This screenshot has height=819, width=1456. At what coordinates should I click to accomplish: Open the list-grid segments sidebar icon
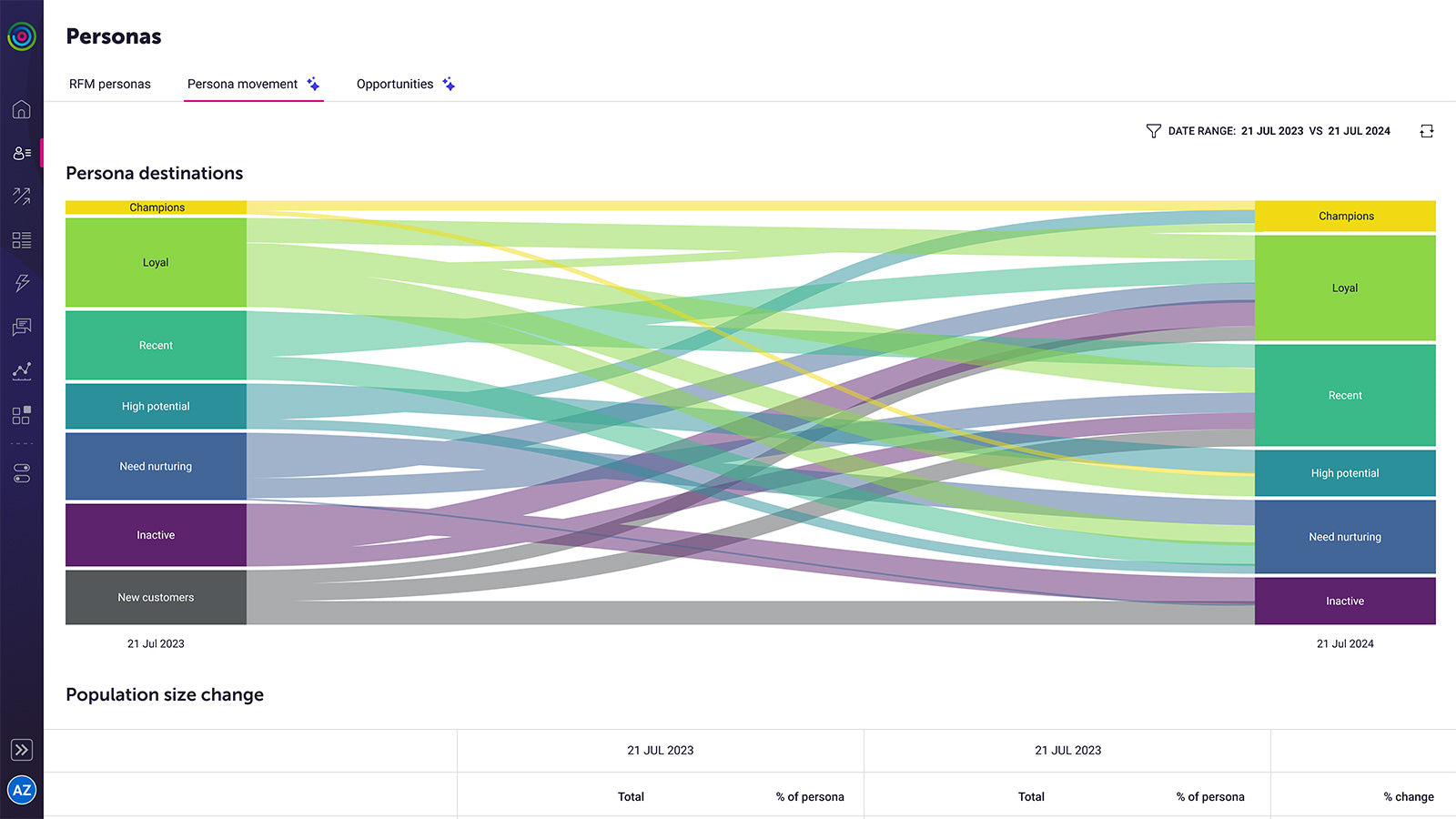[x=22, y=240]
